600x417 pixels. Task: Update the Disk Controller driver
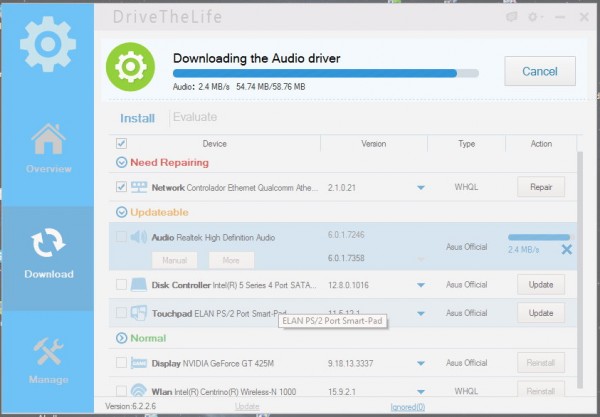point(541,285)
